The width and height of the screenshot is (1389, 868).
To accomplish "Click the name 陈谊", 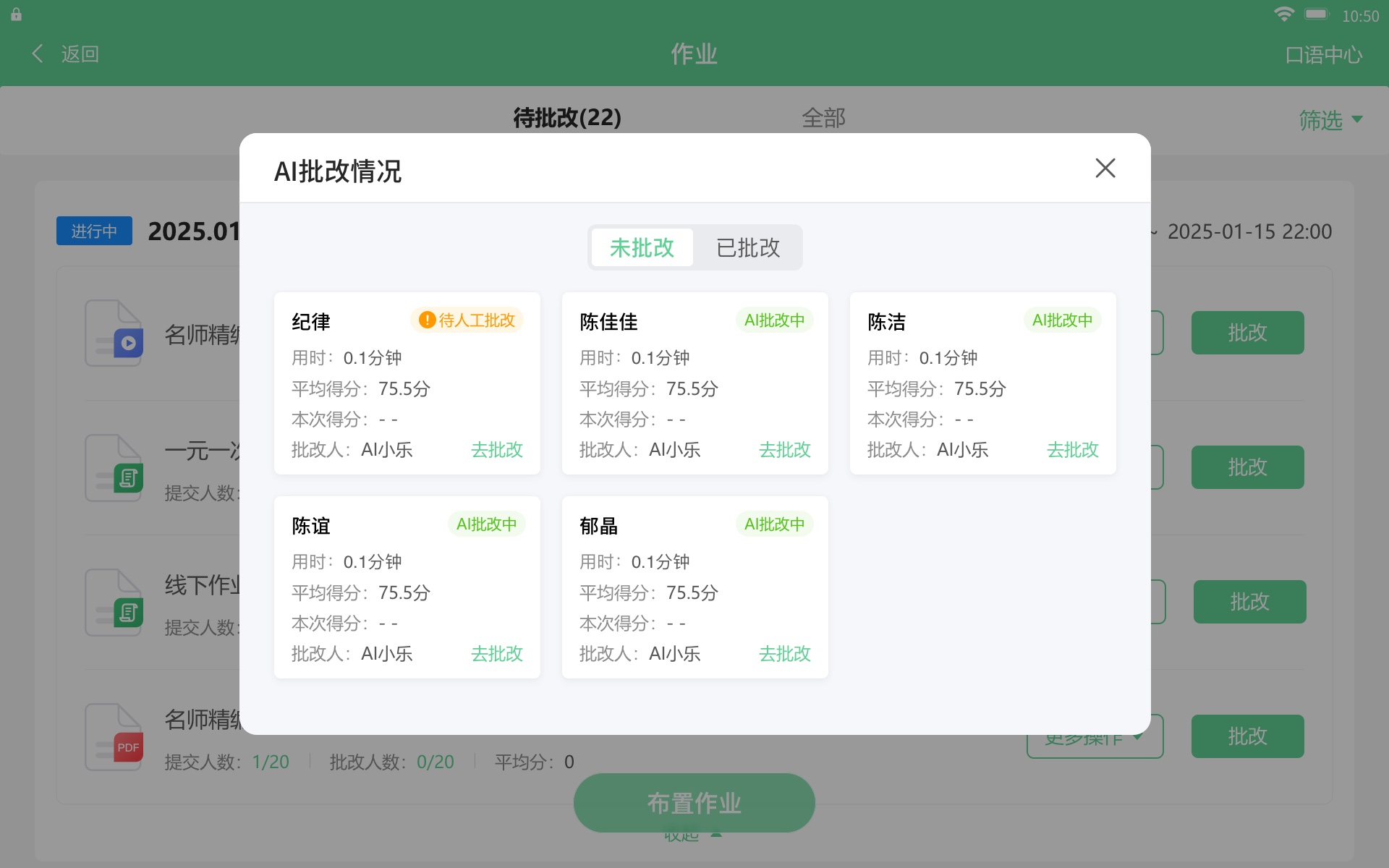I will coord(311,526).
